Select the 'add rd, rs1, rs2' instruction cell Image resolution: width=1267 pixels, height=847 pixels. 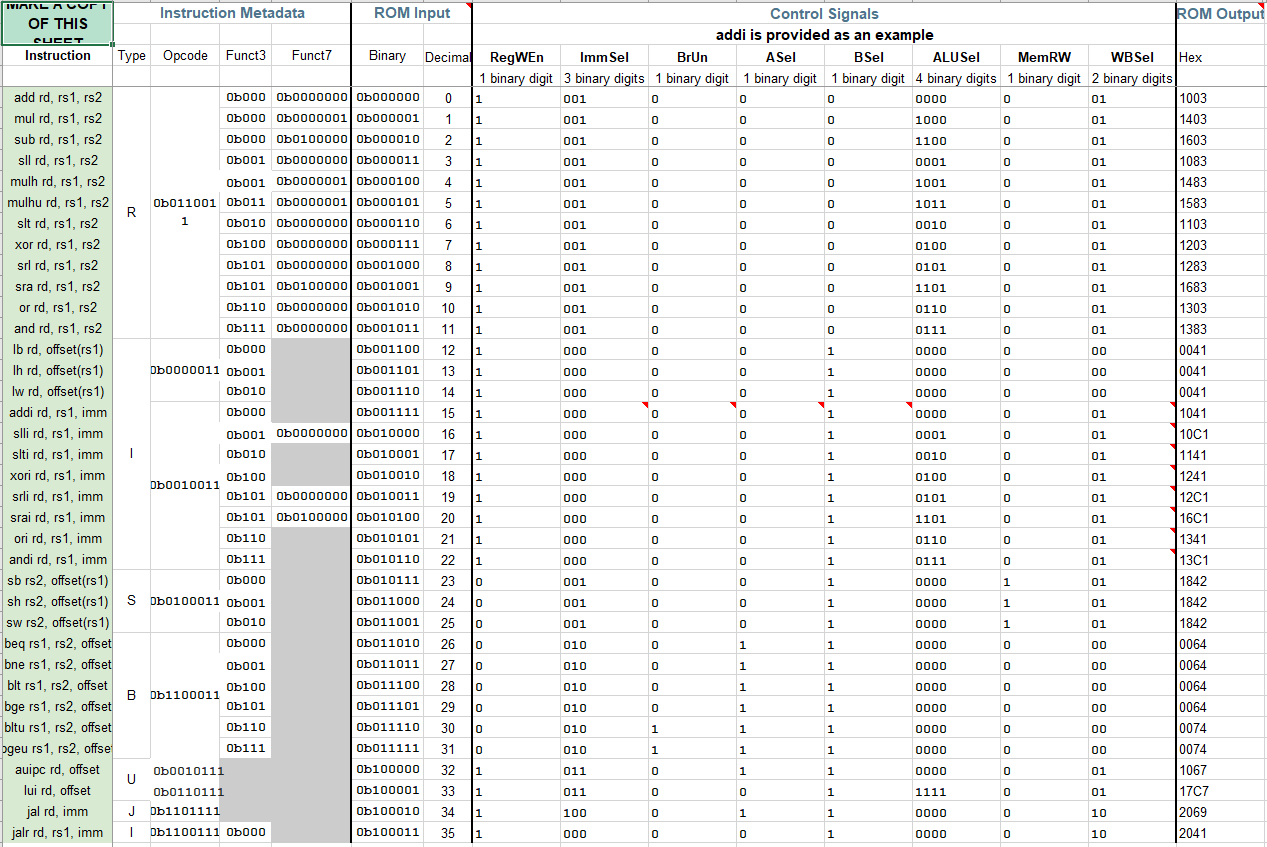click(x=57, y=98)
